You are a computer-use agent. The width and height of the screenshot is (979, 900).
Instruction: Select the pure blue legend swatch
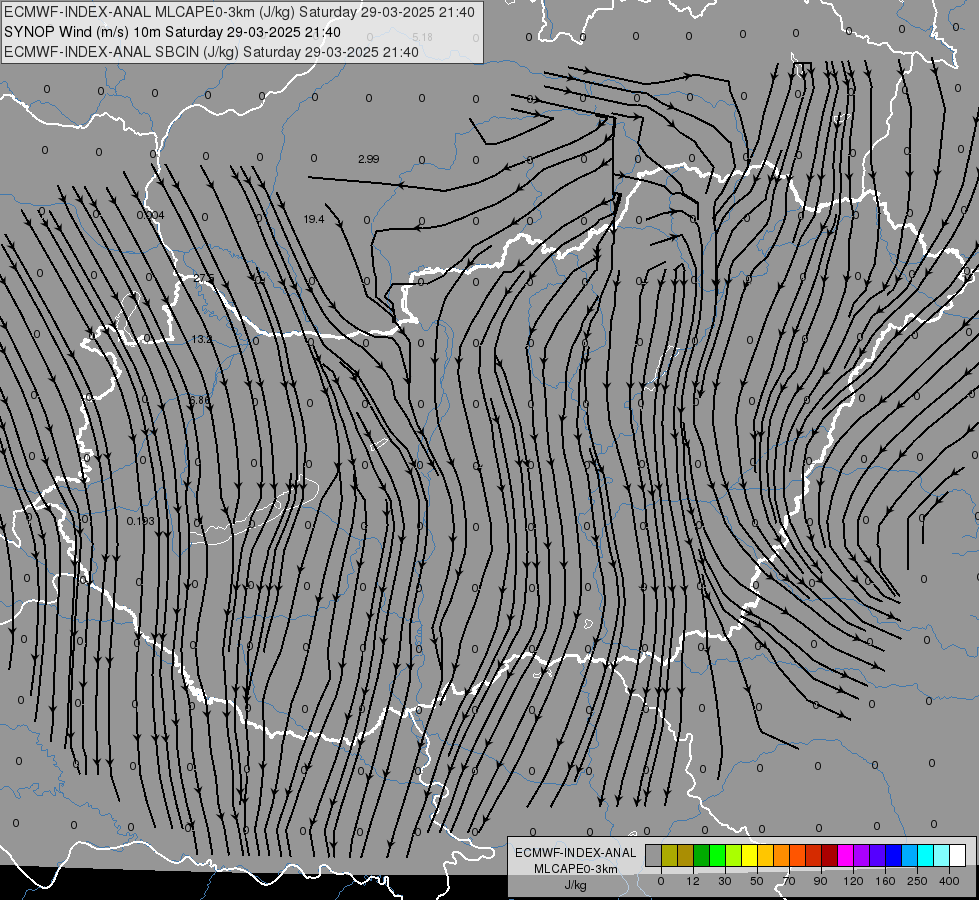(x=893, y=855)
